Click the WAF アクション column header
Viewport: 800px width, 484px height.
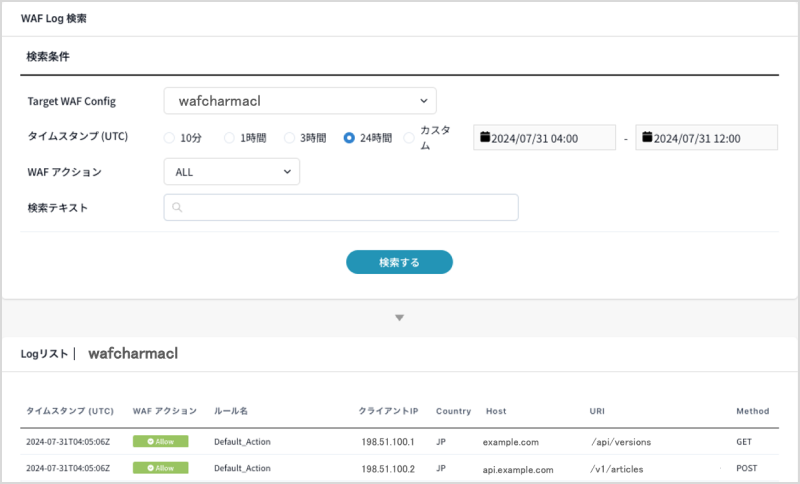[164, 411]
